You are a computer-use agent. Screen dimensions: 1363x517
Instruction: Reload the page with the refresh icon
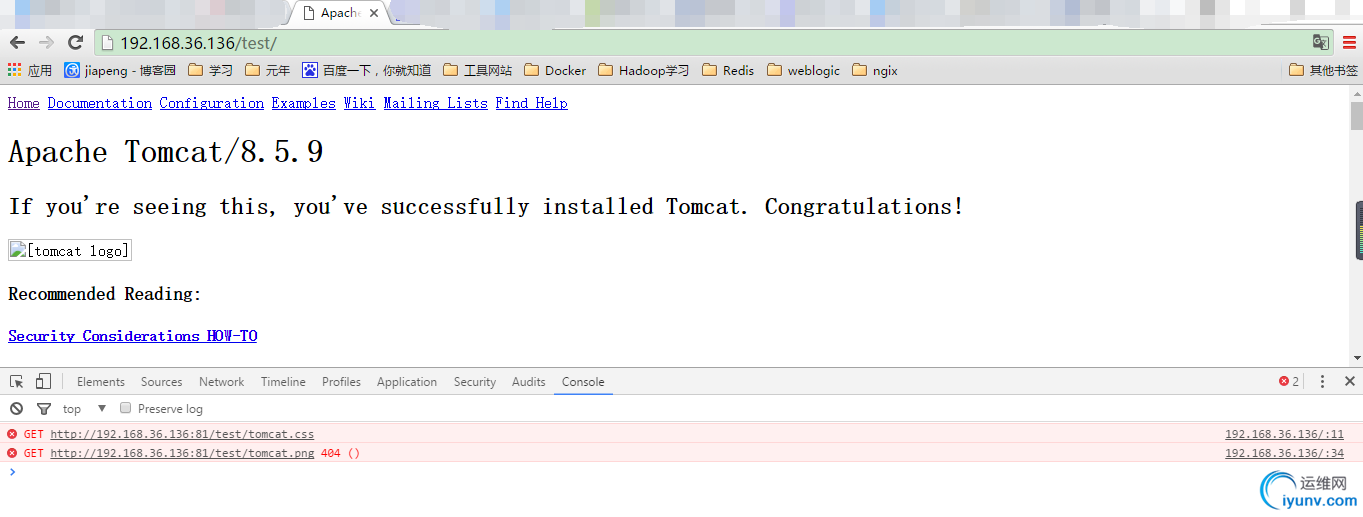pyautogui.click(x=75, y=42)
